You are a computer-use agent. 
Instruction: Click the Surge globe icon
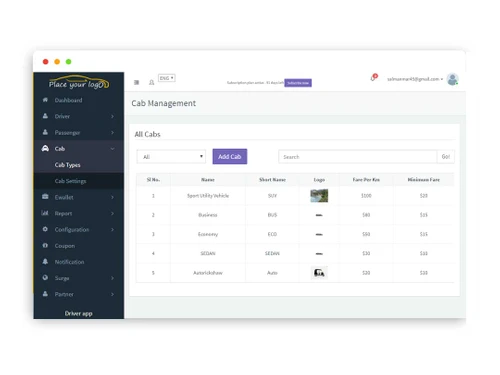45,277
